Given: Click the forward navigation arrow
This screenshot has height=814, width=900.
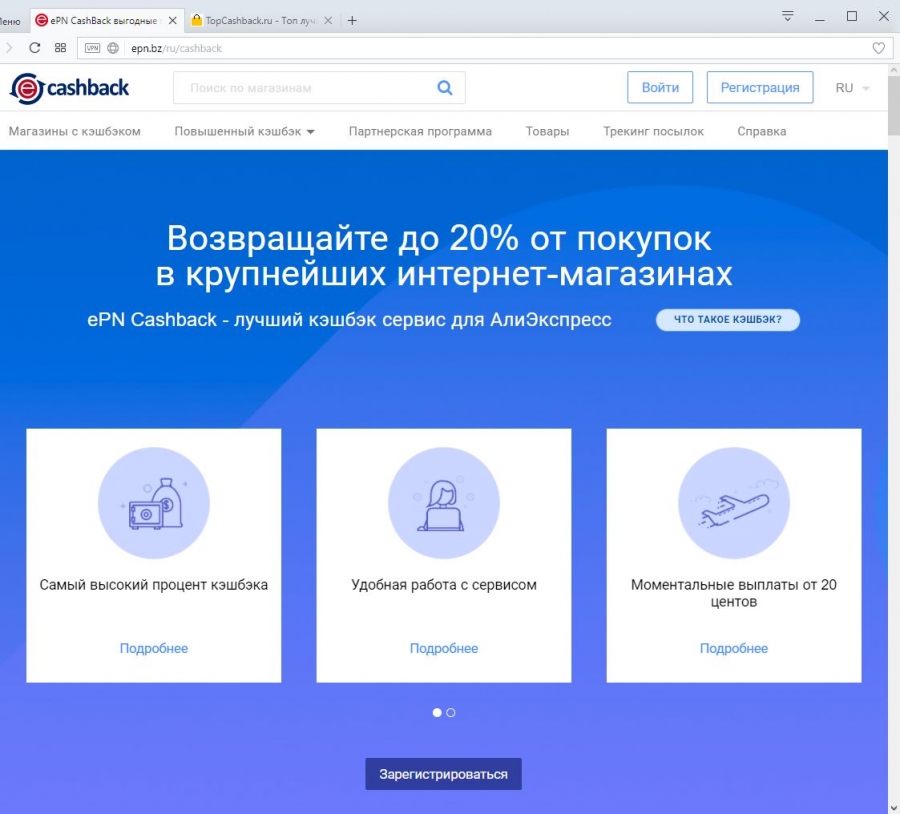Looking at the screenshot, I should 9,48.
